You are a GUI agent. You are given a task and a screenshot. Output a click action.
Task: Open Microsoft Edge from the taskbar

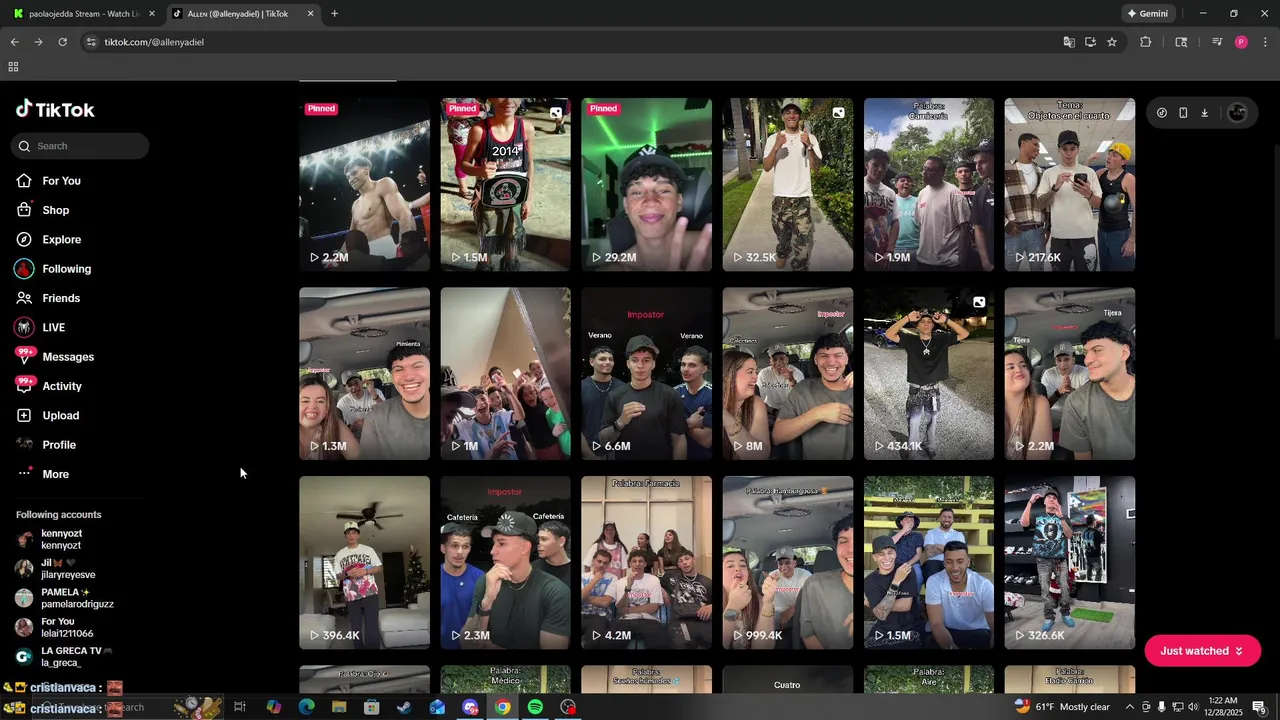coord(306,707)
